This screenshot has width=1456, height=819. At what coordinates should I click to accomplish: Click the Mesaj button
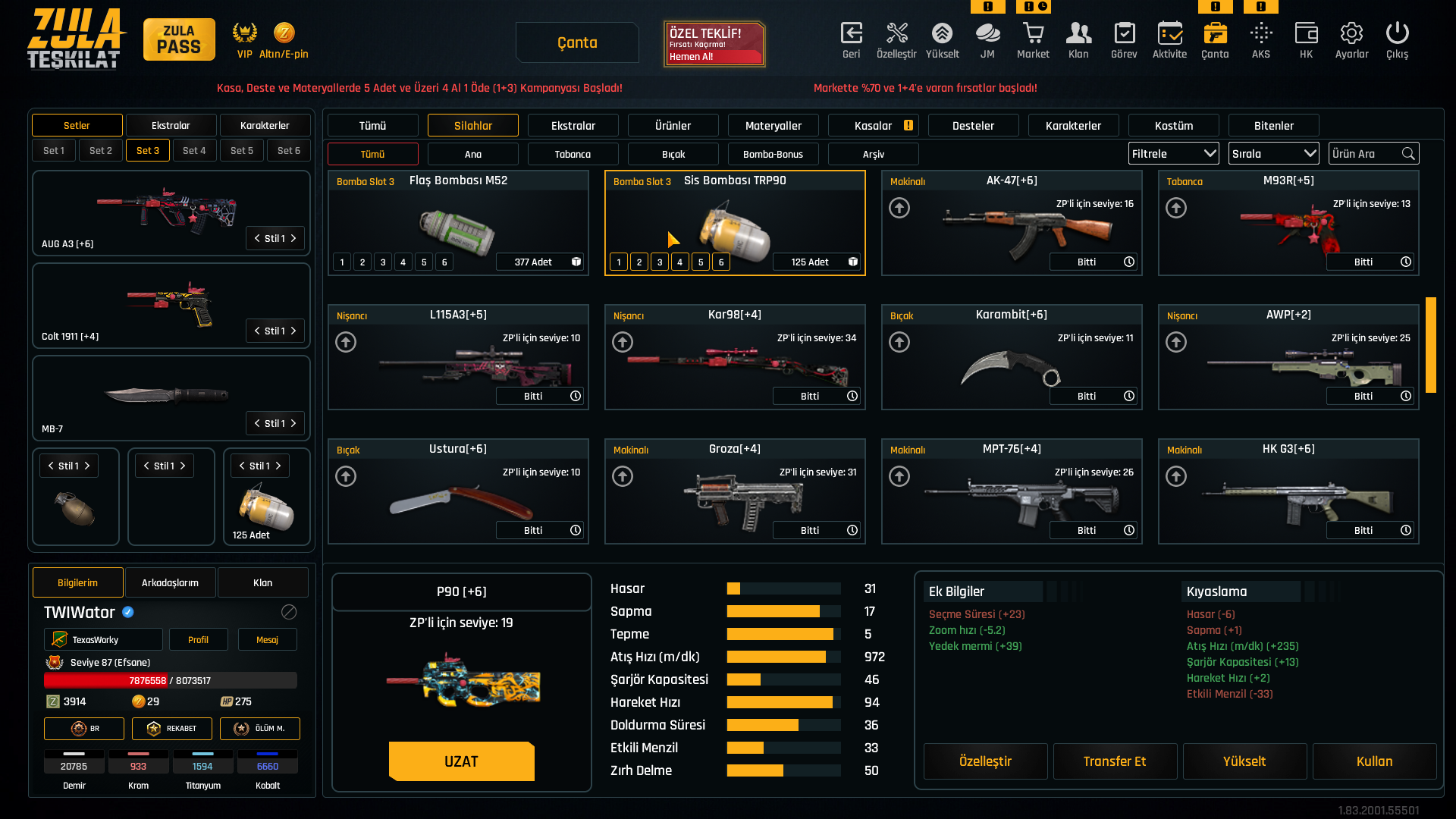(x=267, y=639)
